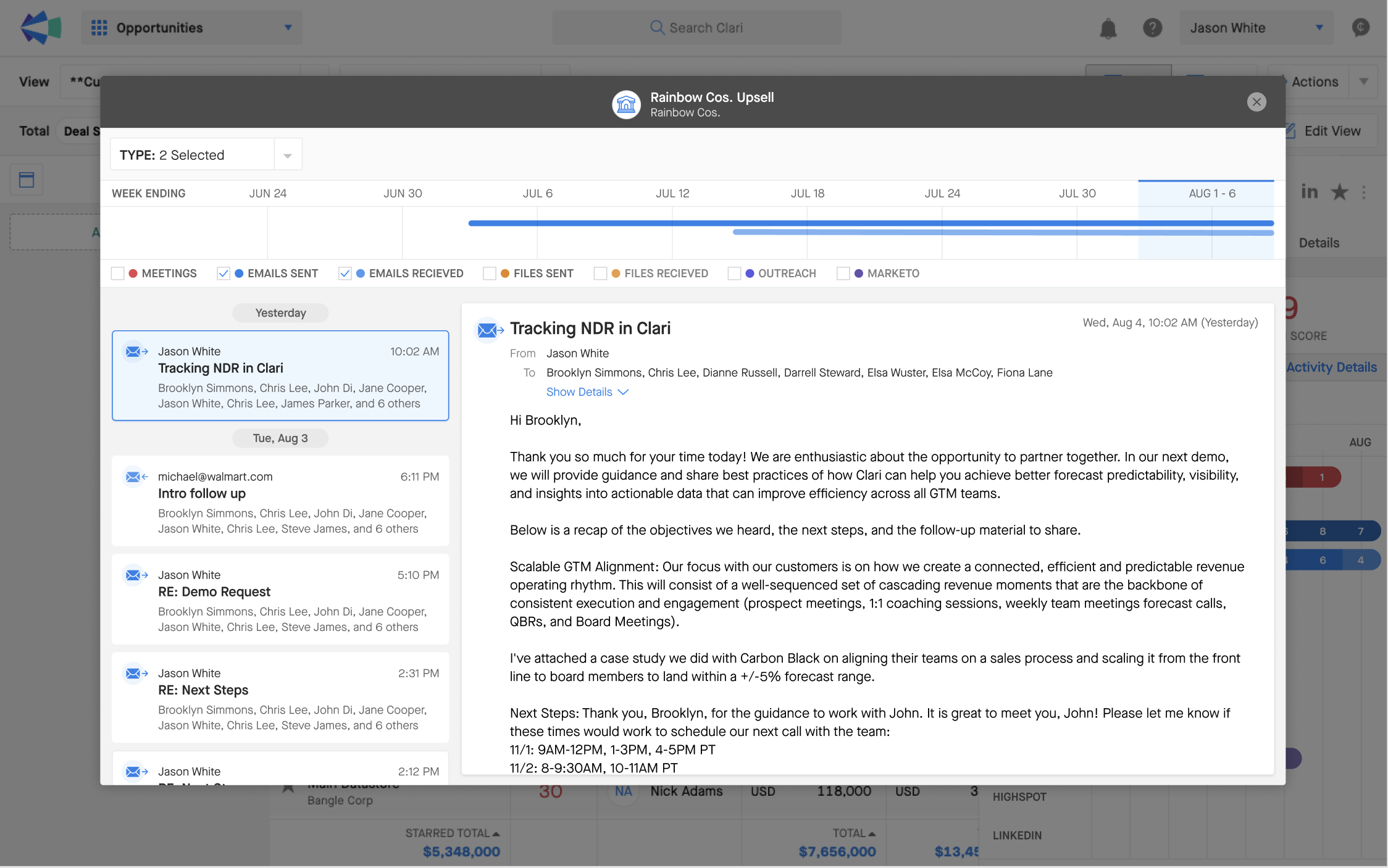Click the star favorite icon in background panel
Image resolution: width=1388 pixels, height=868 pixels.
click(1339, 192)
